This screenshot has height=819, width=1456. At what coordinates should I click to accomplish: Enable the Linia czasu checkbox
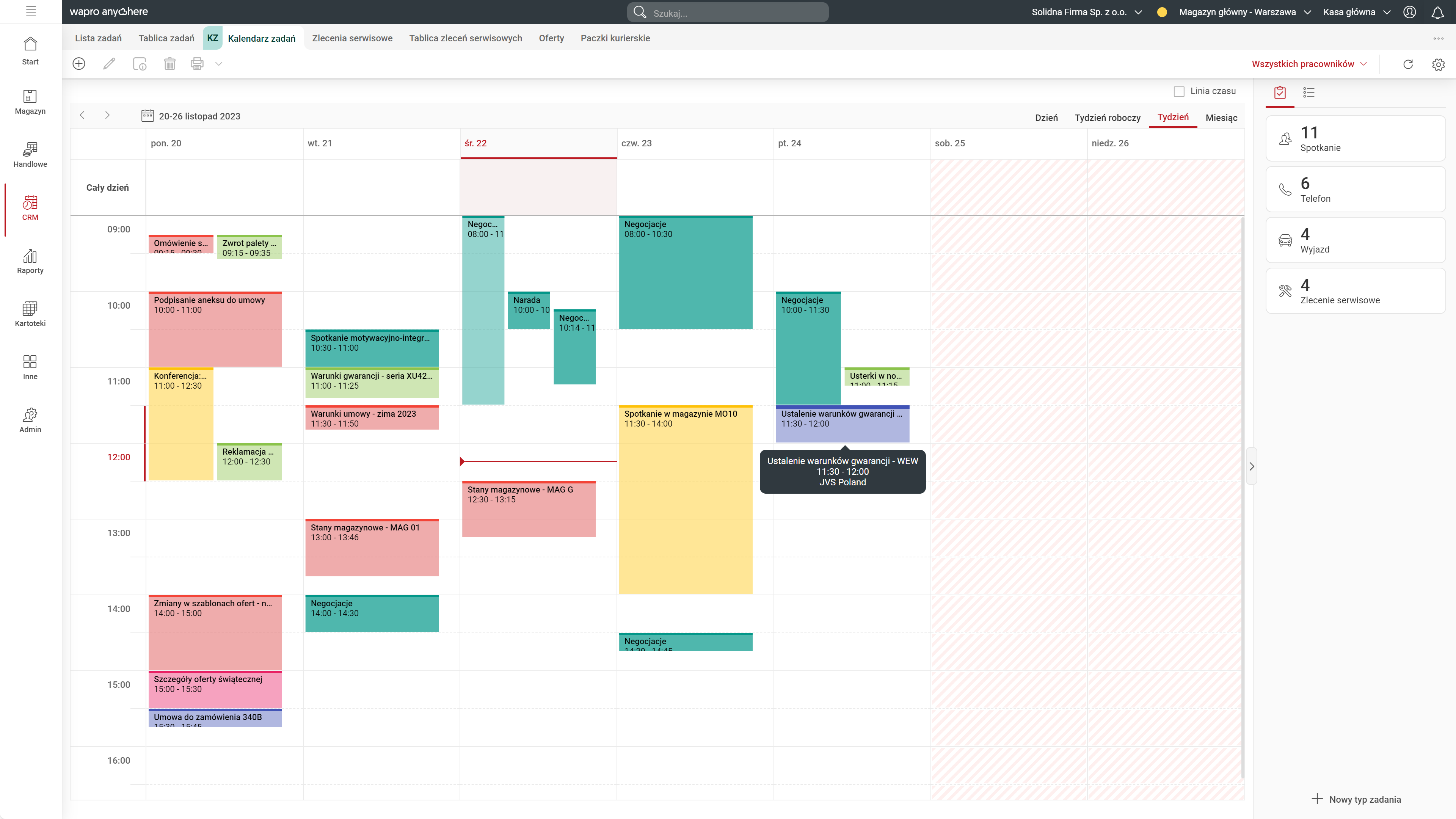[1179, 91]
